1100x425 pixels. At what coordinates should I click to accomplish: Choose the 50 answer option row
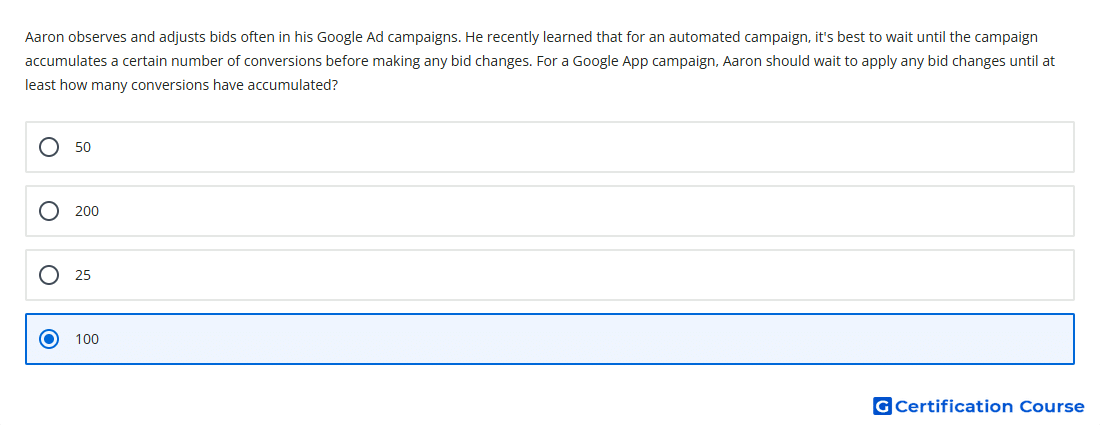pyautogui.click(x=550, y=147)
